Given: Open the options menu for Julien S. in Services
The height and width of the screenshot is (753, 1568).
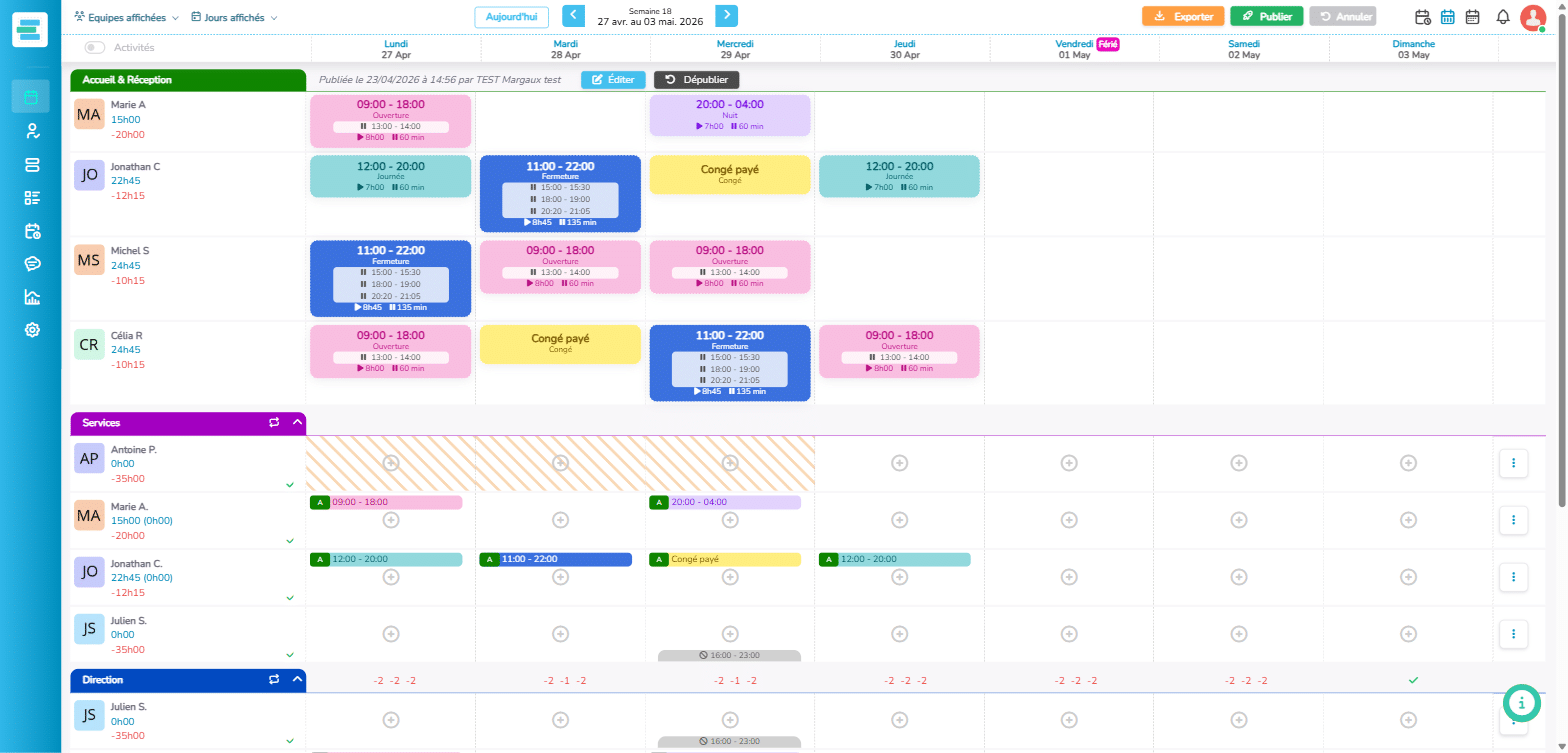Looking at the screenshot, I should (x=1513, y=634).
